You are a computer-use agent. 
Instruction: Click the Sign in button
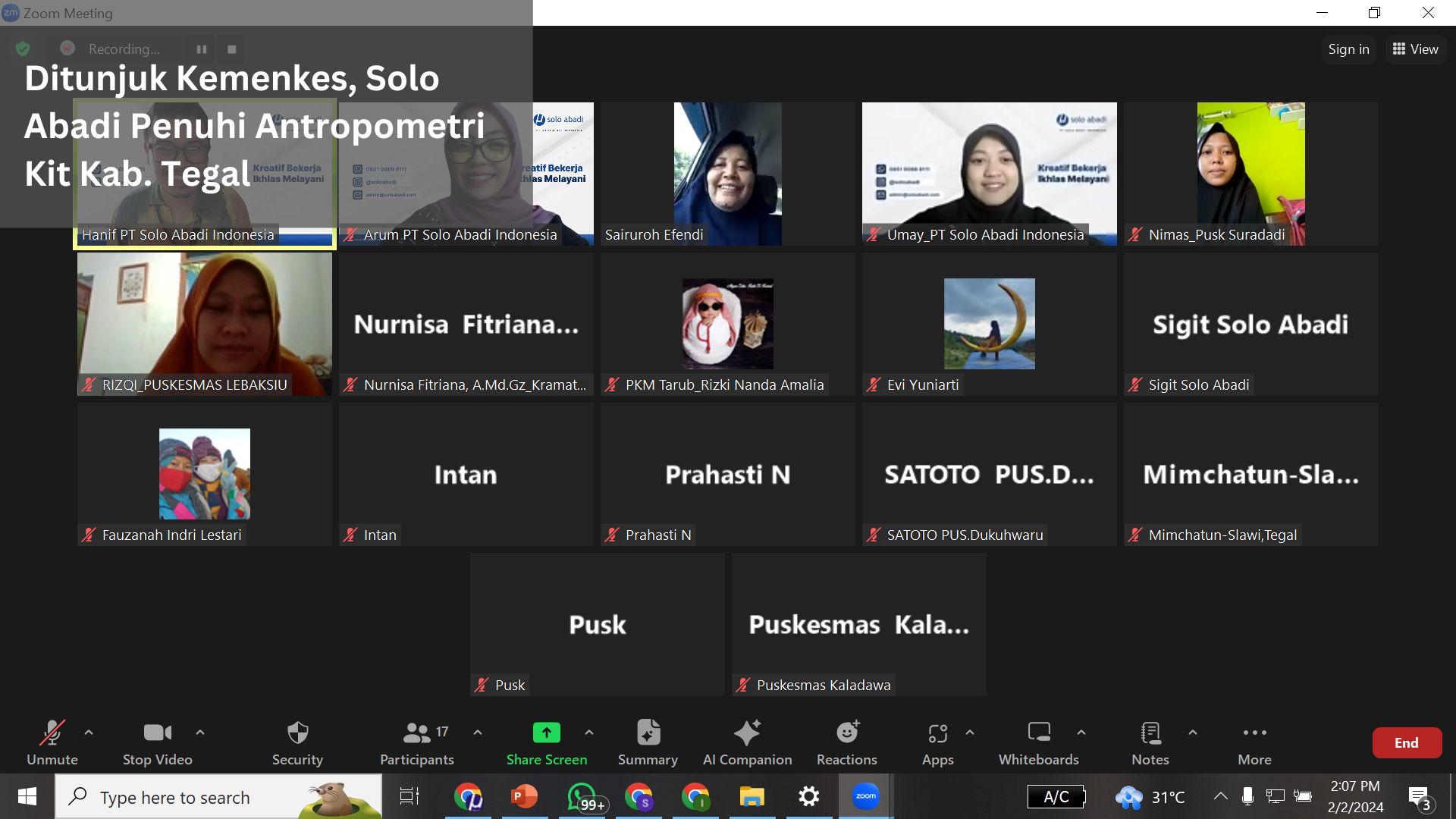coord(1348,49)
